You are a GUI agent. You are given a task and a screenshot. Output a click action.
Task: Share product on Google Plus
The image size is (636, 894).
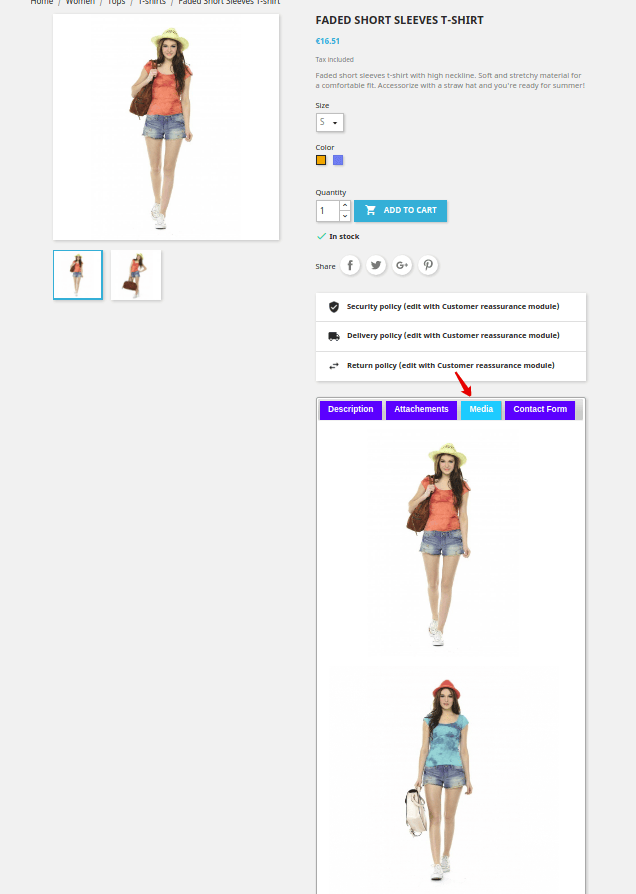[x=402, y=265]
